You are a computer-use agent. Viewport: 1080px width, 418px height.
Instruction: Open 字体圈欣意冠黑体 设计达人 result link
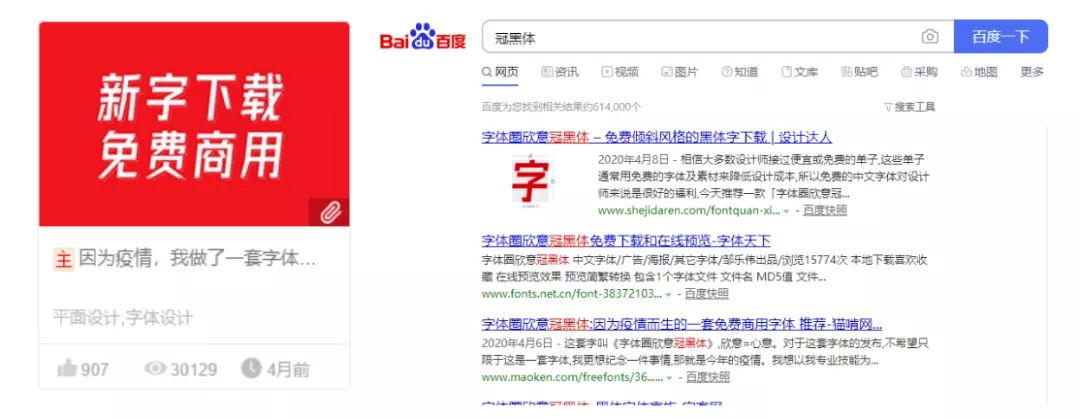click(656, 137)
